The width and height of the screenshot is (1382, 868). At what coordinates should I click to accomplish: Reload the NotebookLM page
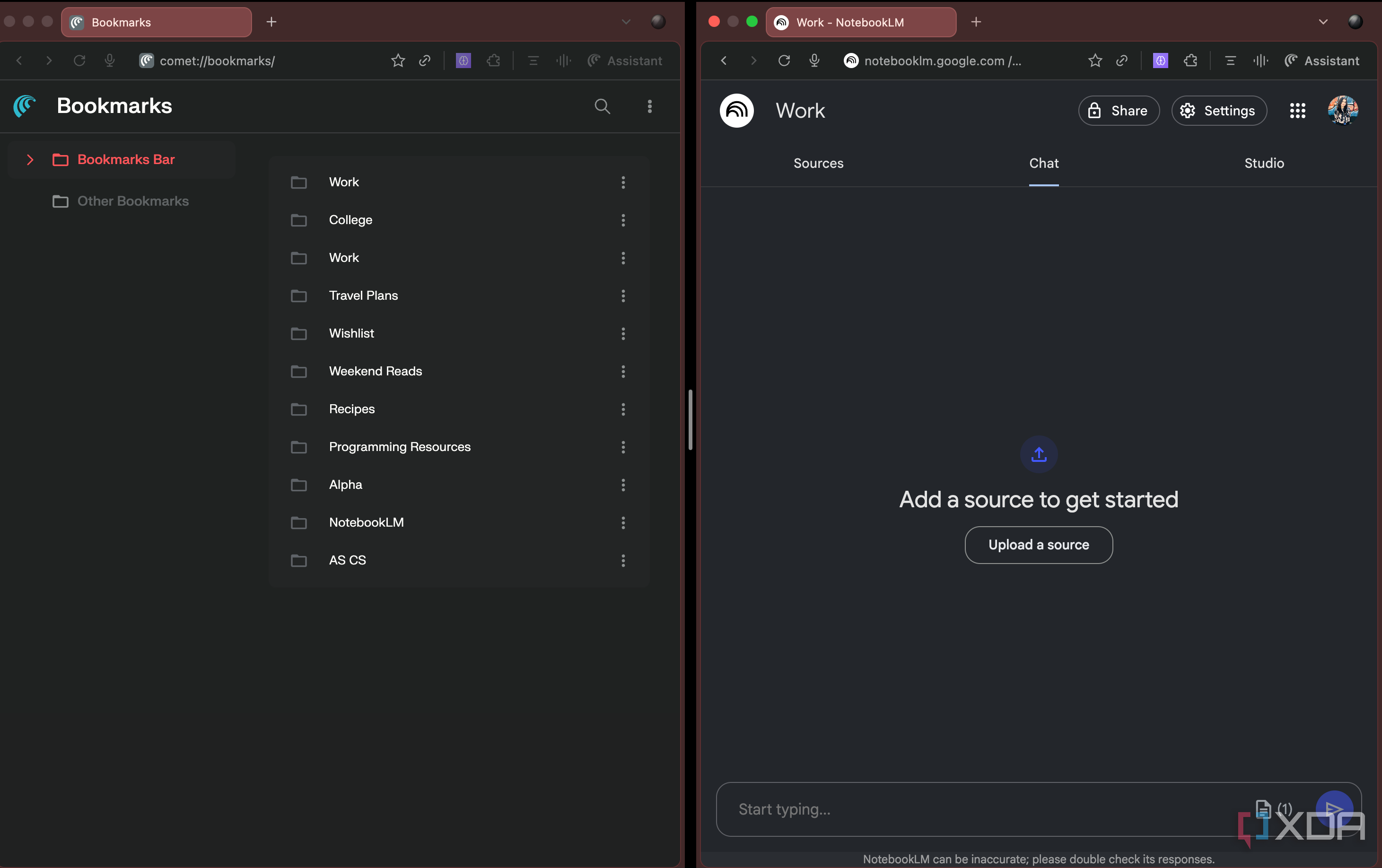click(784, 60)
